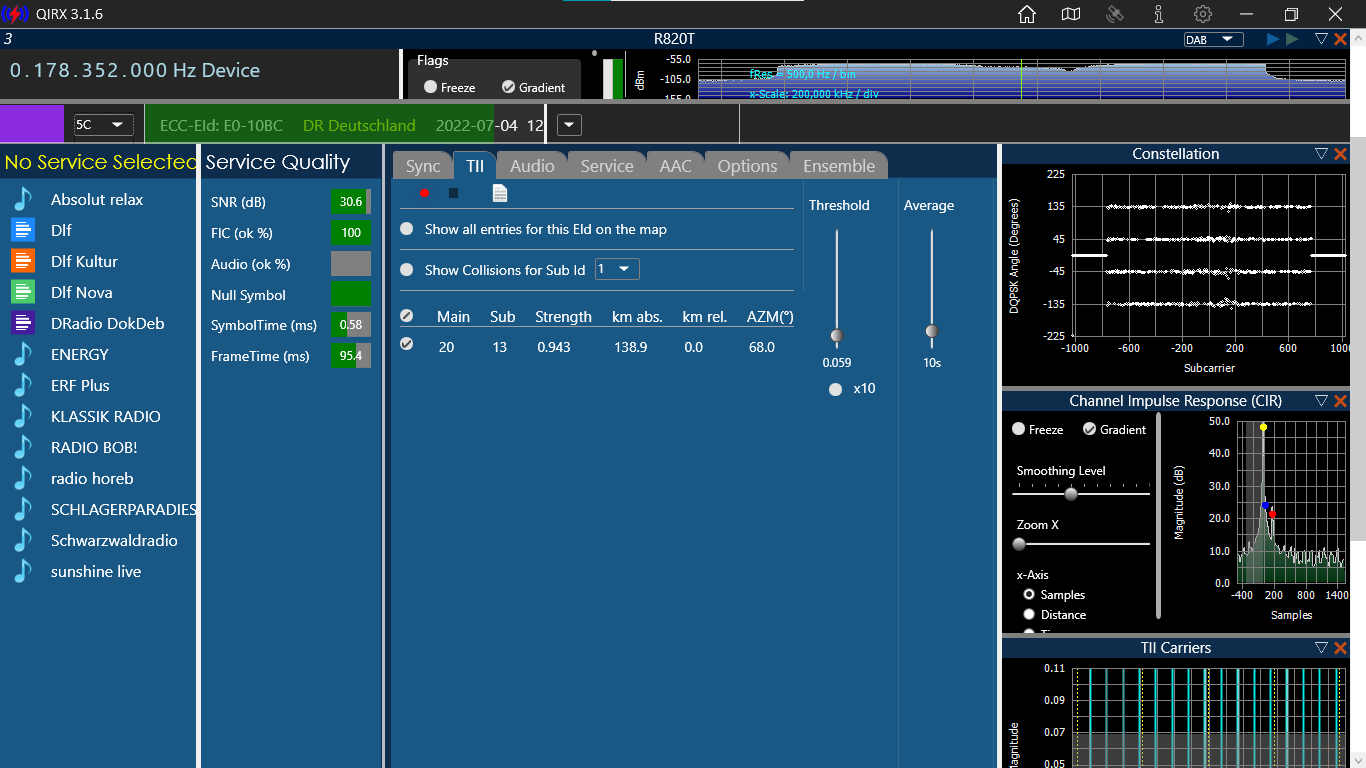Select the Dlf Kultur service
1366x768 pixels.
[x=84, y=261]
